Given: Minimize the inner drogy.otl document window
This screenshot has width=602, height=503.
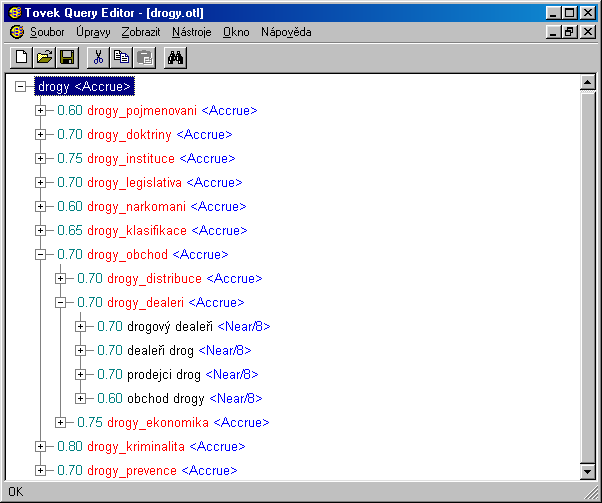Looking at the screenshot, I should 553,32.
